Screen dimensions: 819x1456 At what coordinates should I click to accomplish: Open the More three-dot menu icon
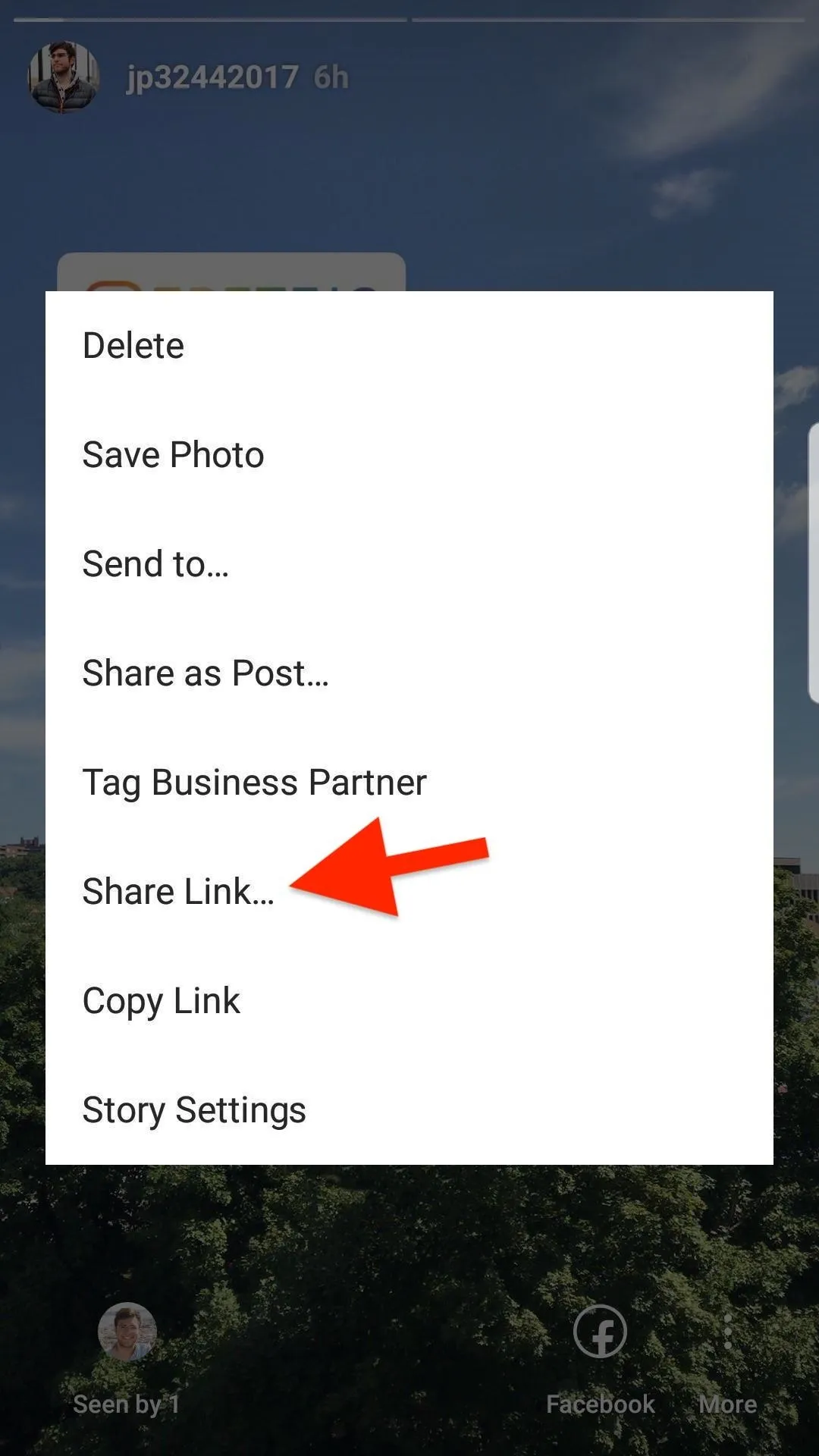pyautogui.click(x=728, y=1331)
